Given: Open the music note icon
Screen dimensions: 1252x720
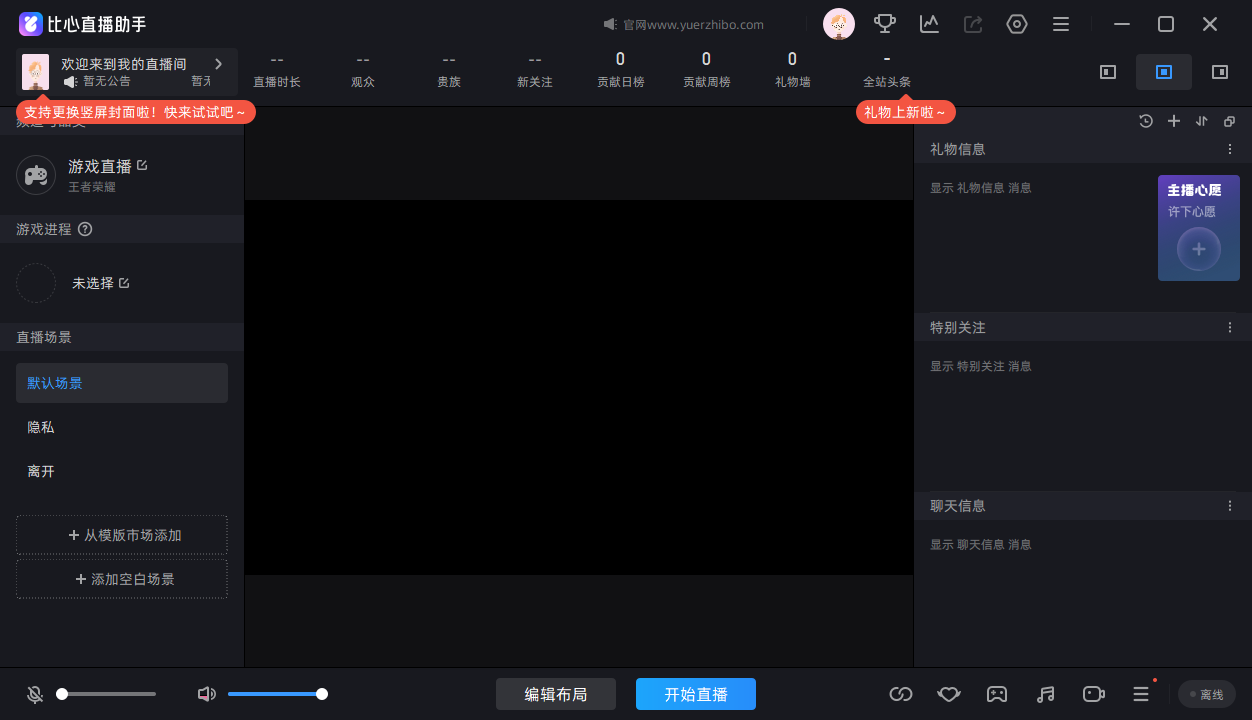Looking at the screenshot, I should tap(1045, 694).
